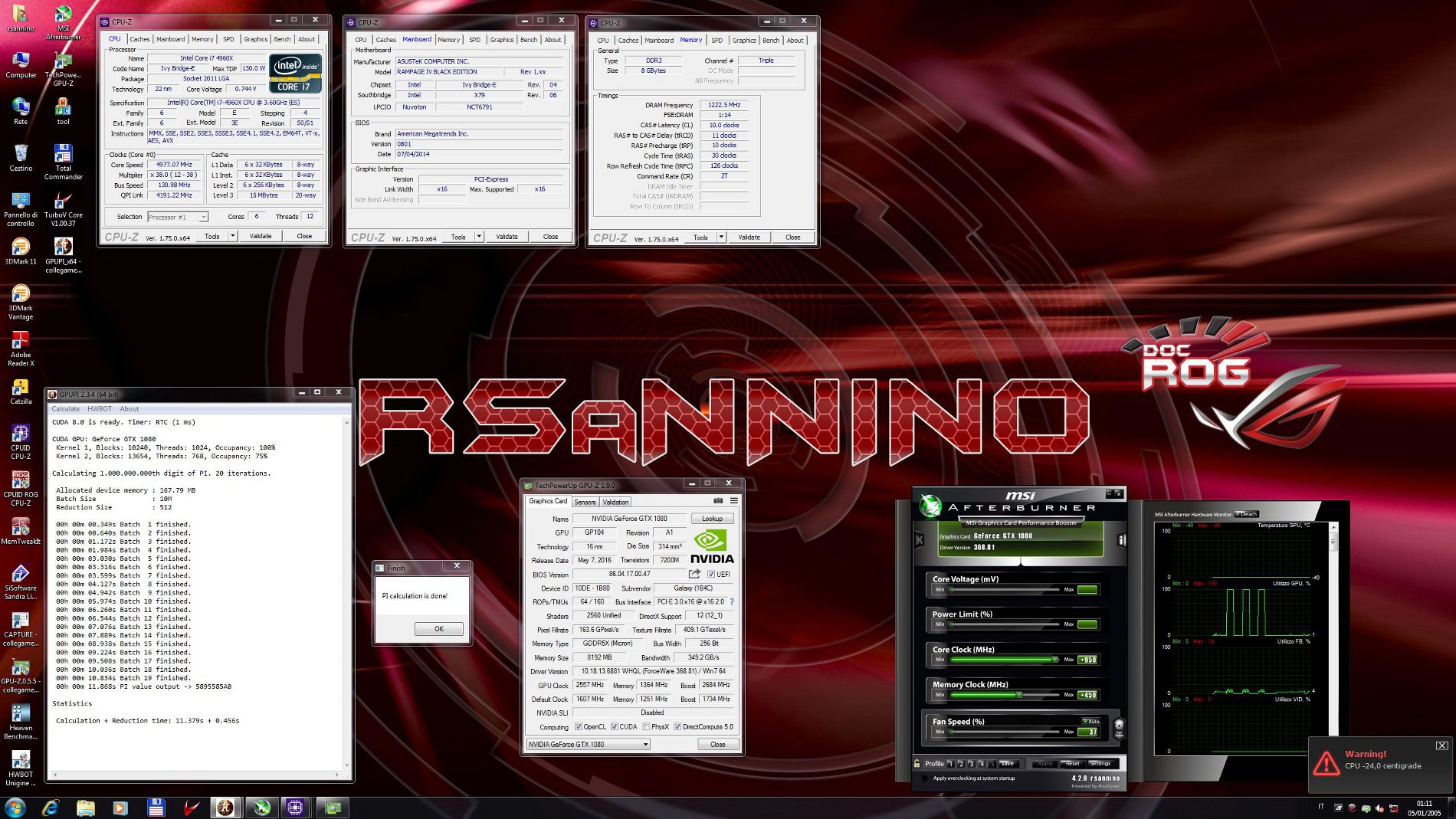
Task: Click the Lookup button in GPU-Z
Action: coord(712,519)
